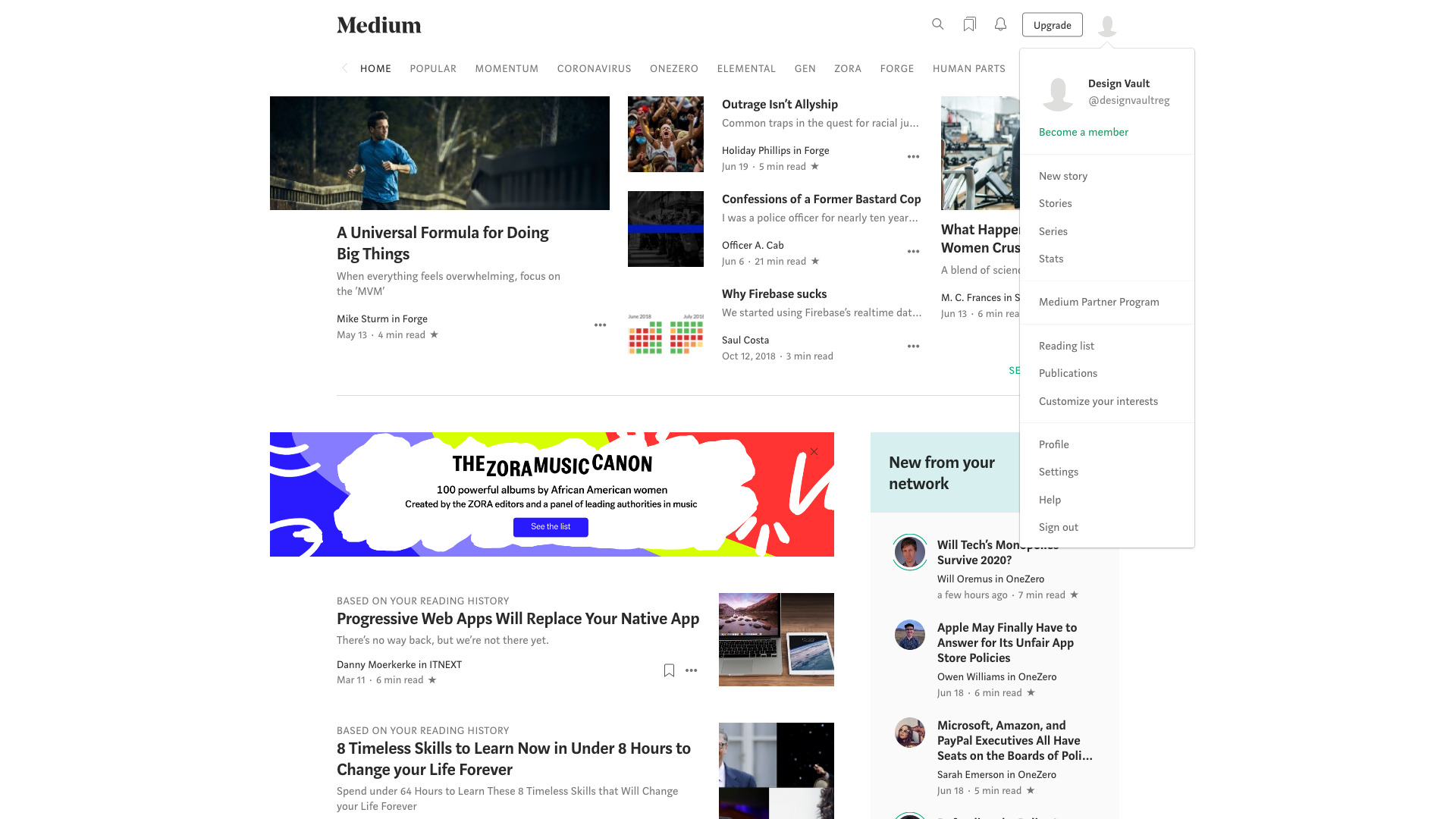Image resolution: width=1456 pixels, height=819 pixels.
Task: Click Will Oremus's author avatar
Action: tap(909, 553)
